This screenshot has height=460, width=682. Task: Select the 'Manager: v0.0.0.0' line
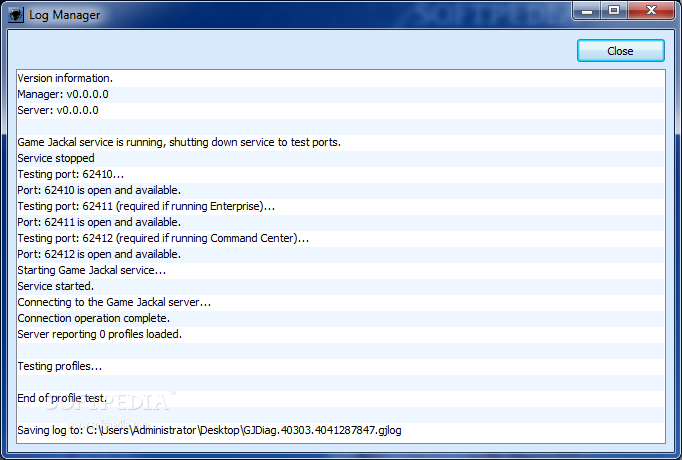coord(341,94)
